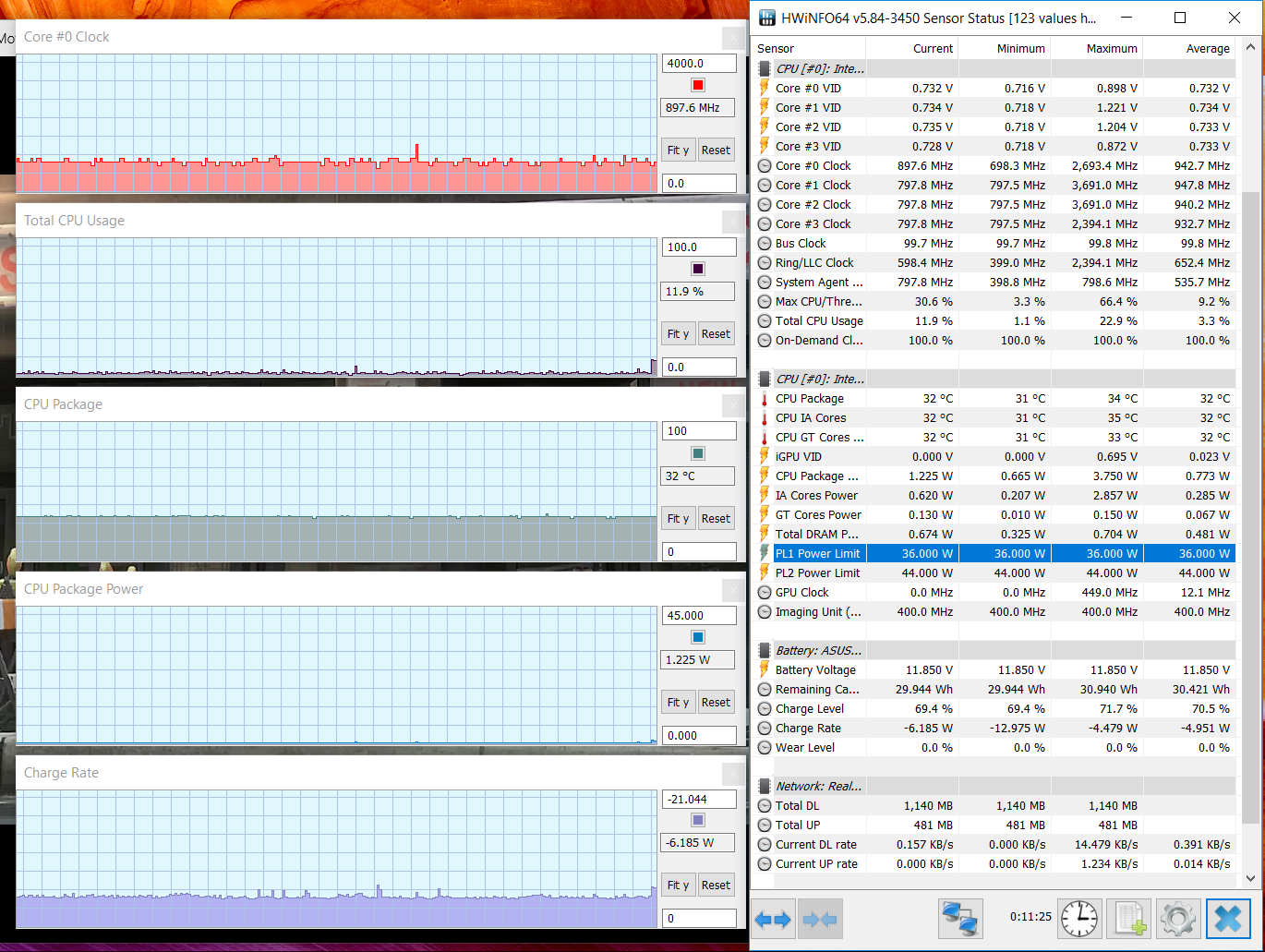The height and width of the screenshot is (952, 1265).
Task: Click the chip icon of Network: Real group
Action: 765,787
